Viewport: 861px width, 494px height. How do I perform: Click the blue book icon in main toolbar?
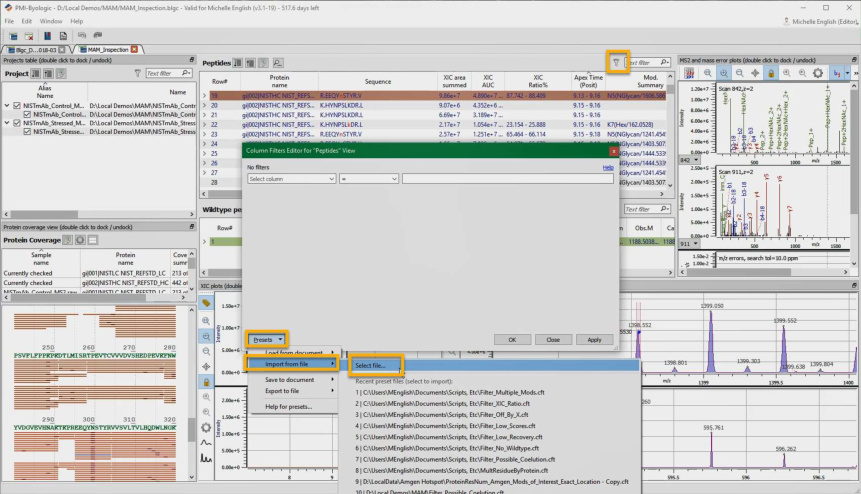tap(48, 36)
